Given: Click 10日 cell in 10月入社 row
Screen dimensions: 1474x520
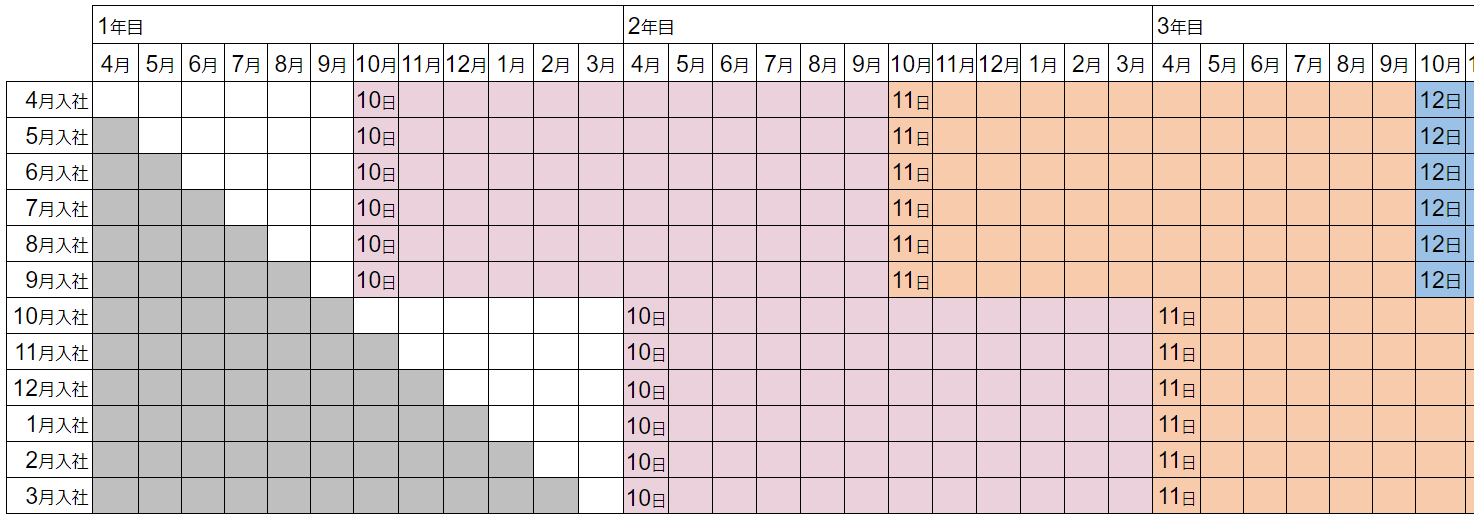Looking at the screenshot, I should pos(645,317).
